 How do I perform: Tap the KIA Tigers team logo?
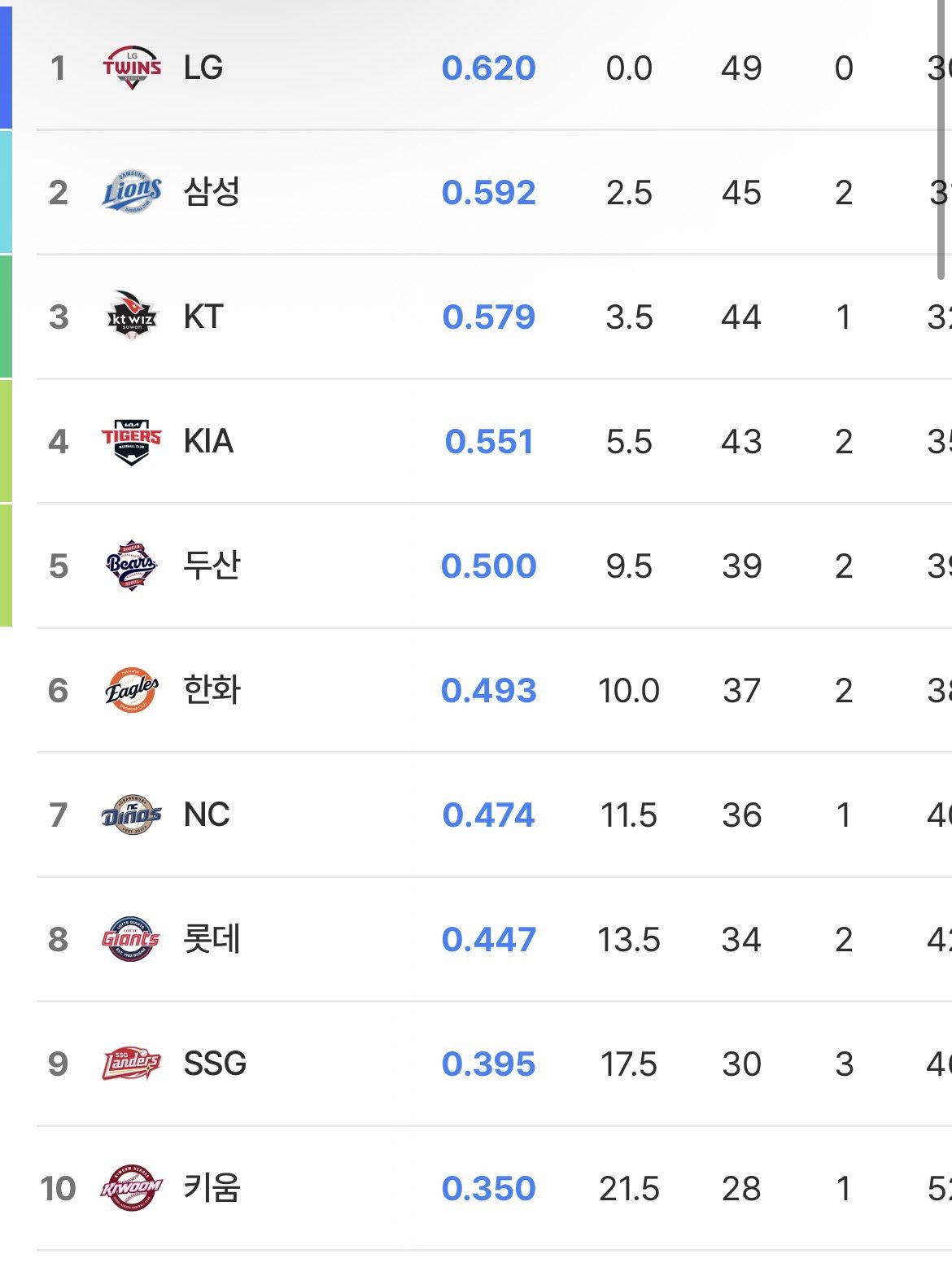(x=132, y=442)
